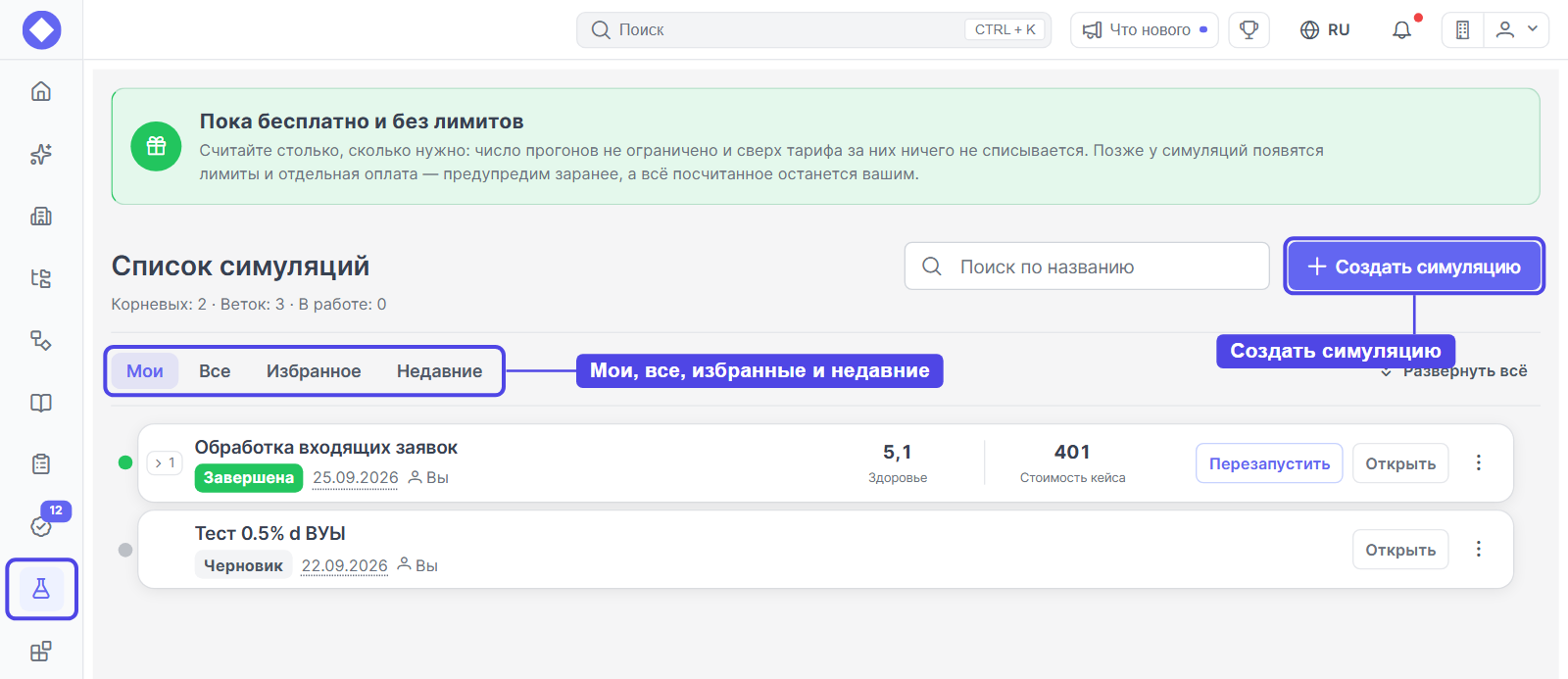Open more options for Тест 0.5% d ВУЫ
The width and height of the screenshot is (1568, 679).
[x=1479, y=549]
